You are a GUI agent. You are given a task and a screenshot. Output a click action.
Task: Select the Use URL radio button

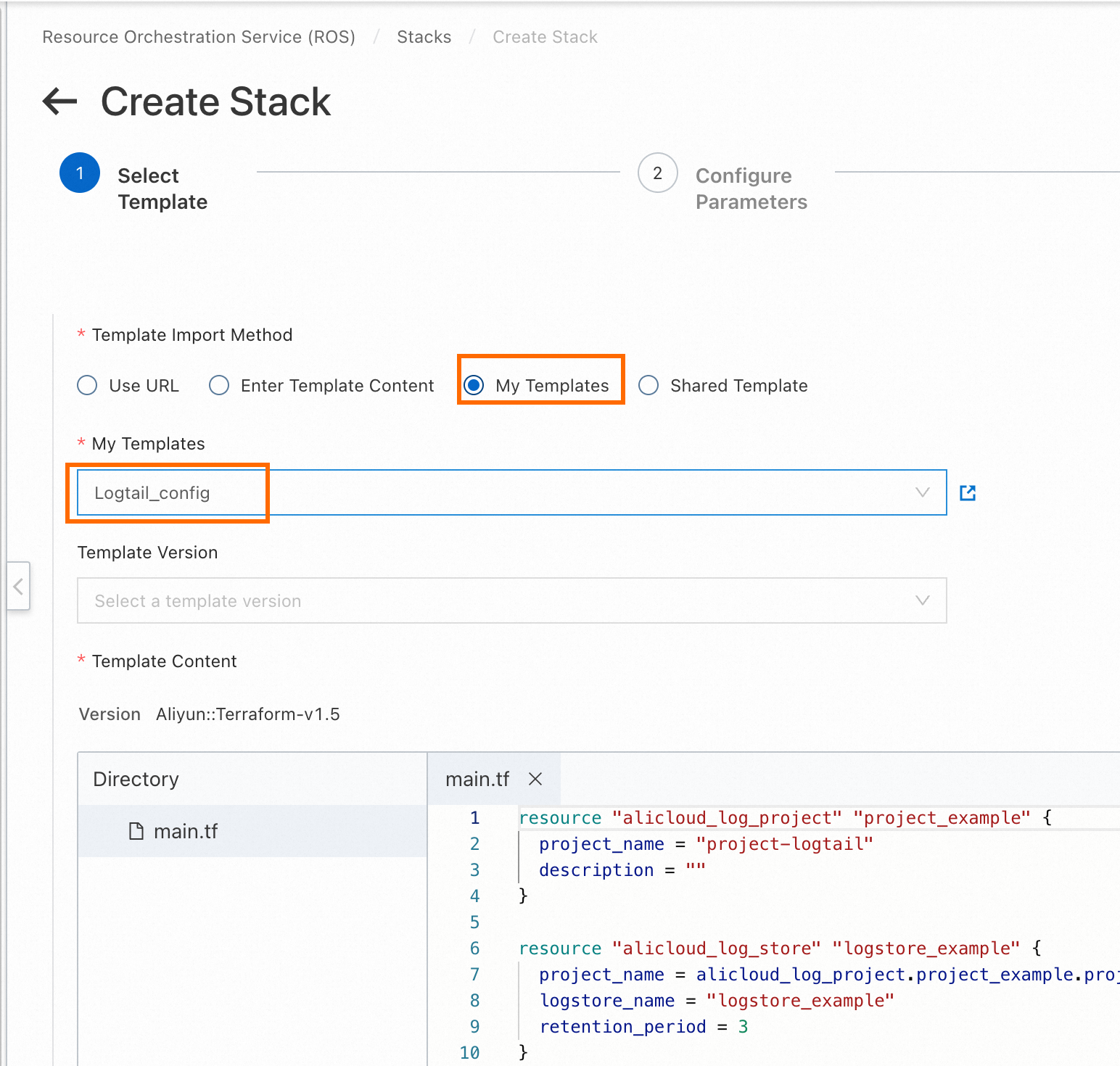tap(87, 385)
